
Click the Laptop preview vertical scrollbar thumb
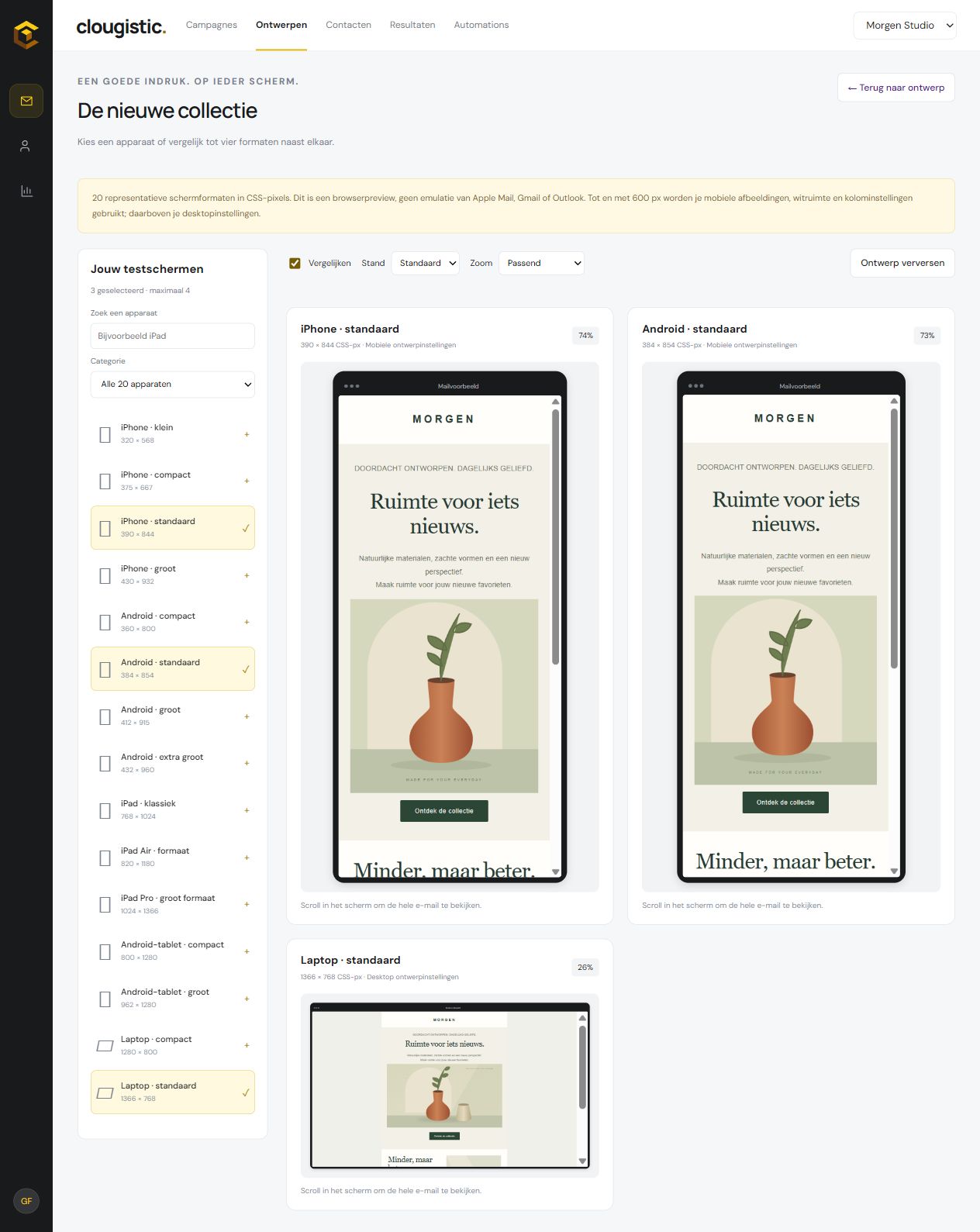[x=582, y=1068]
